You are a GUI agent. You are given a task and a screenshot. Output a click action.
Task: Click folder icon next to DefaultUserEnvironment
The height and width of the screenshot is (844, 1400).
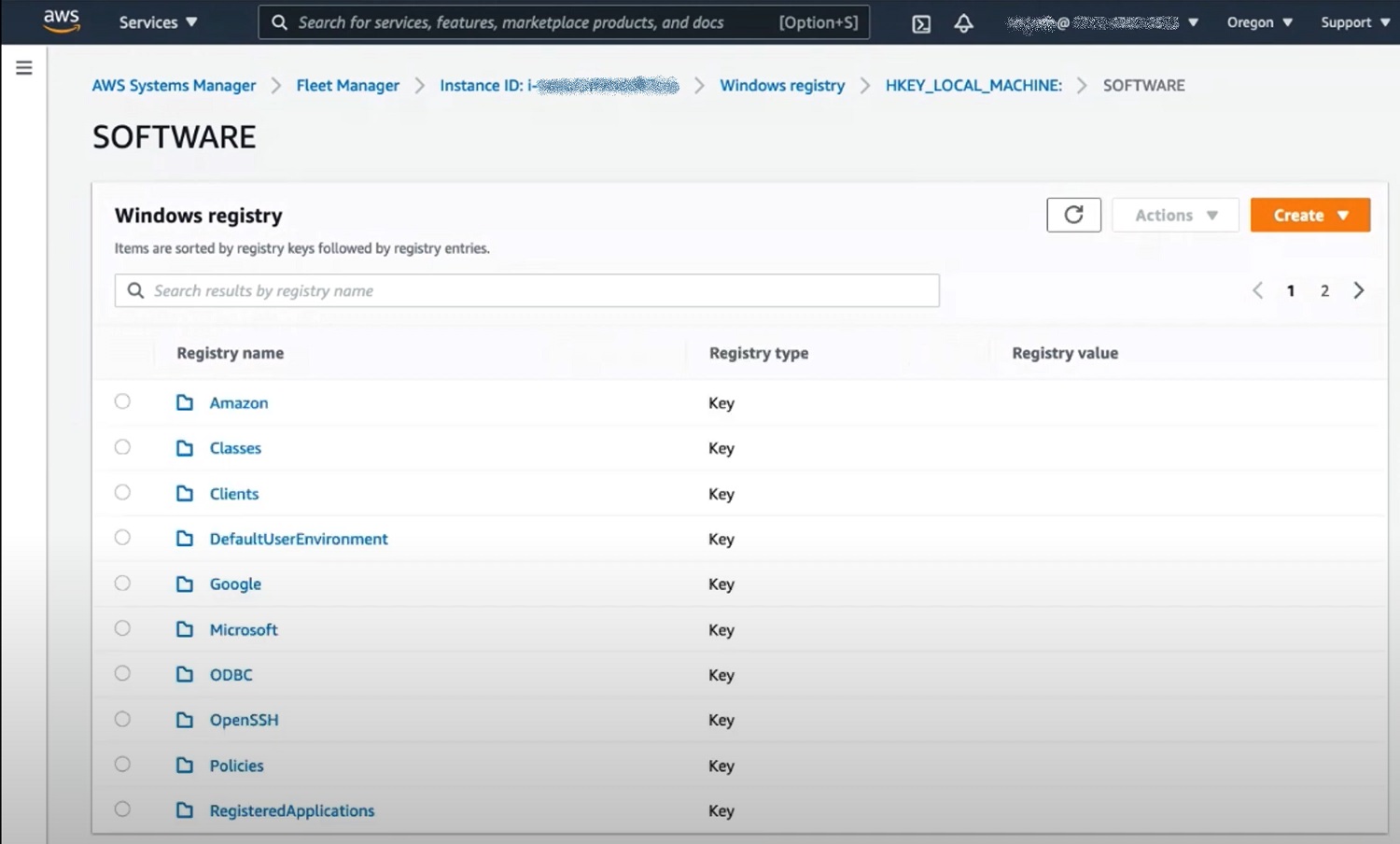[185, 539]
